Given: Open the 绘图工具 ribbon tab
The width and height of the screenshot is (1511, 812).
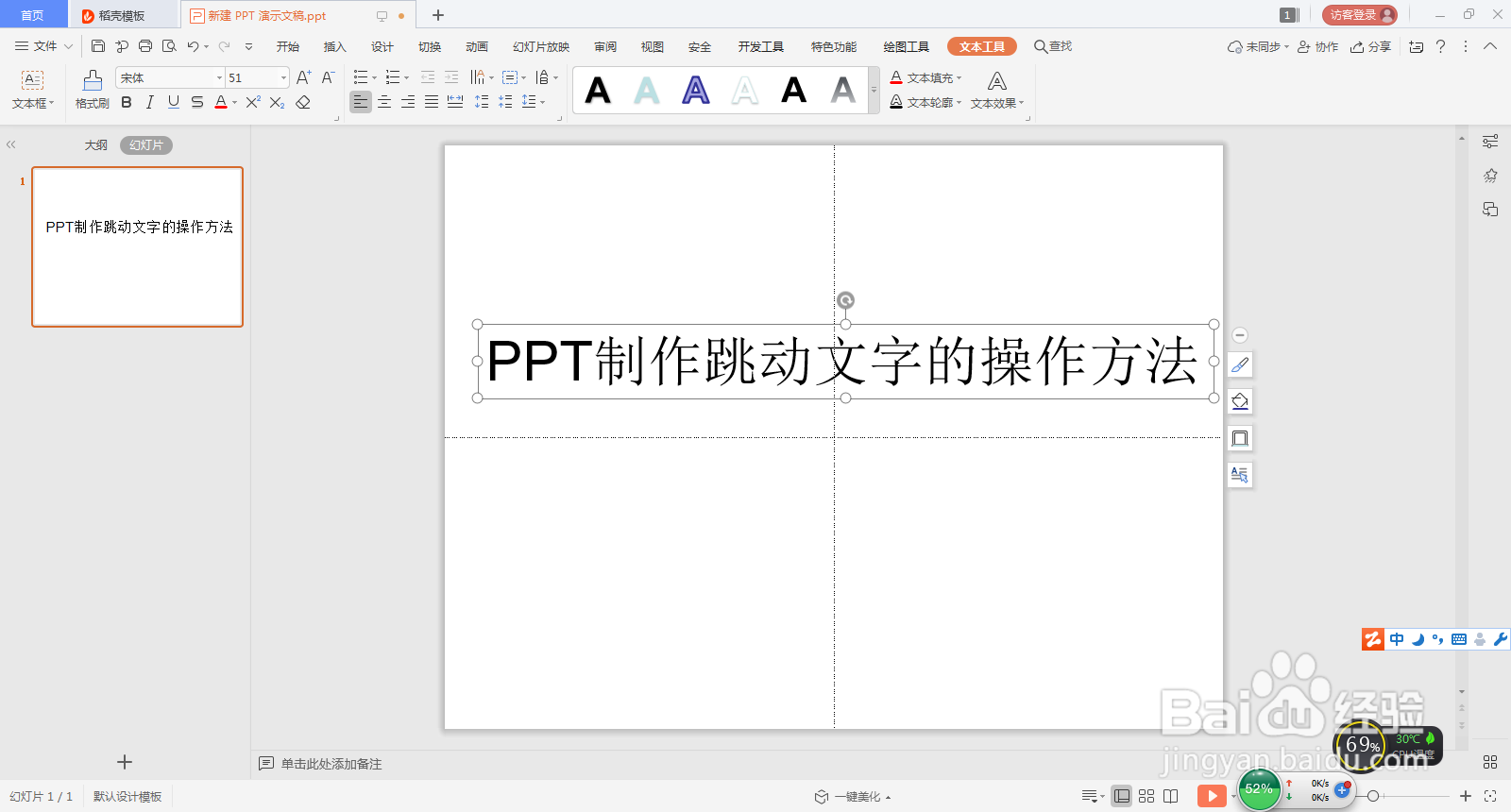Looking at the screenshot, I should [x=907, y=46].
